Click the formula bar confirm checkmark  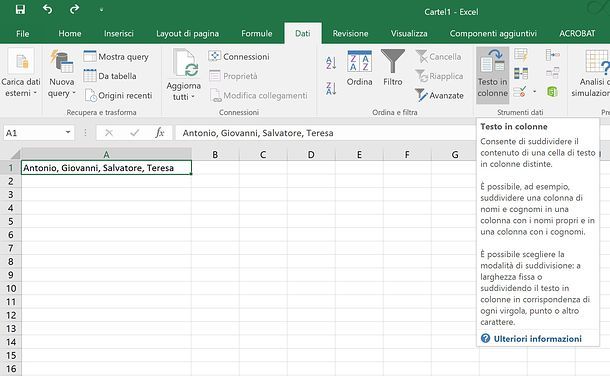pyautogui.click(x=135, y=133)
